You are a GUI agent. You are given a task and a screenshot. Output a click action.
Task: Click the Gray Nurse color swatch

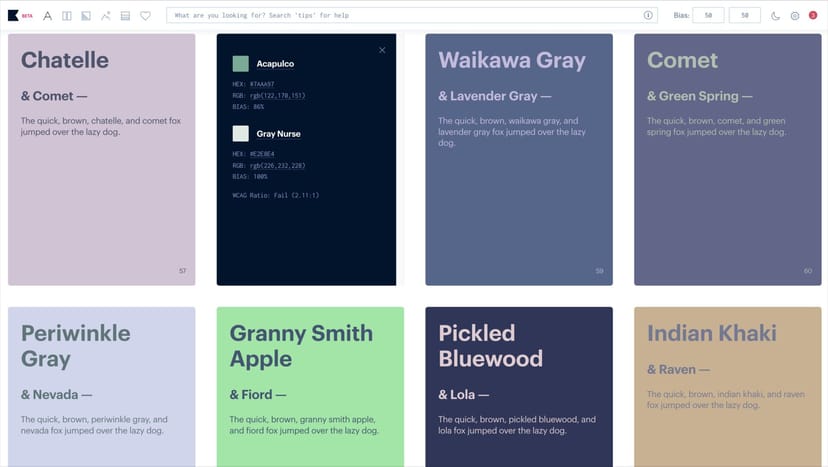[x=240, y=133]
